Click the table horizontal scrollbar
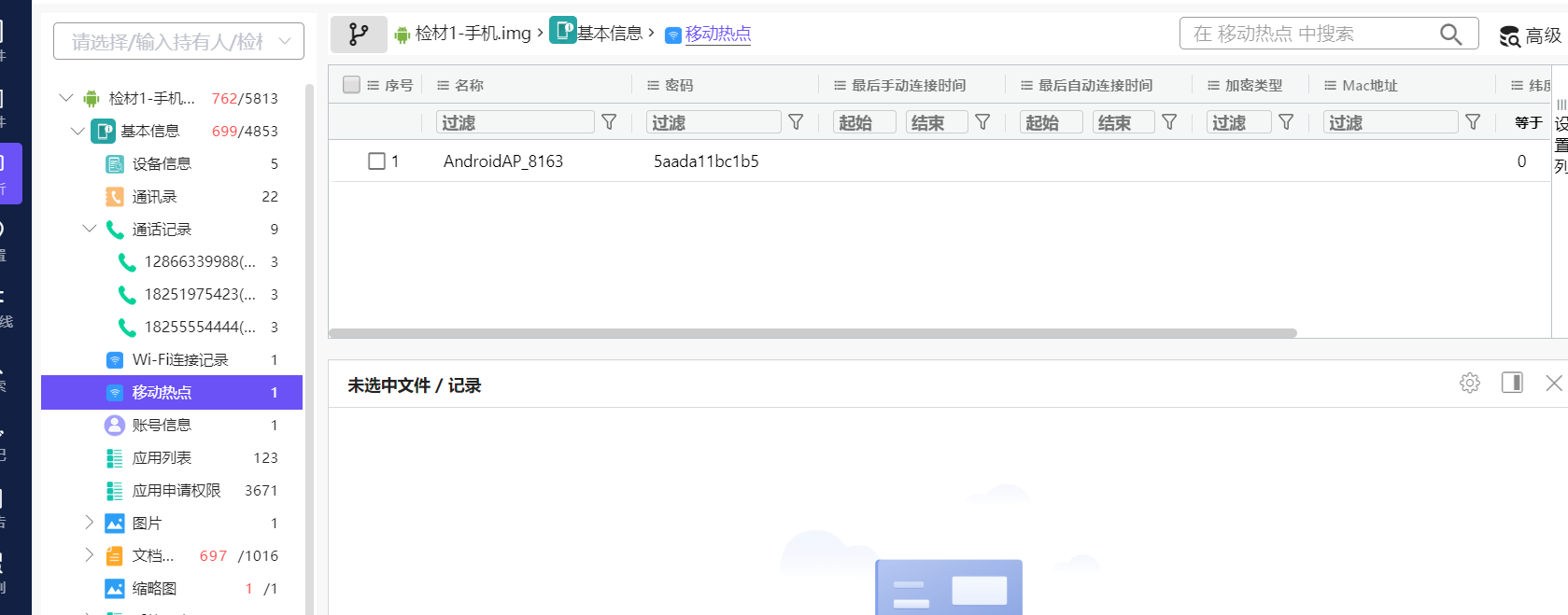 [812, 333]
